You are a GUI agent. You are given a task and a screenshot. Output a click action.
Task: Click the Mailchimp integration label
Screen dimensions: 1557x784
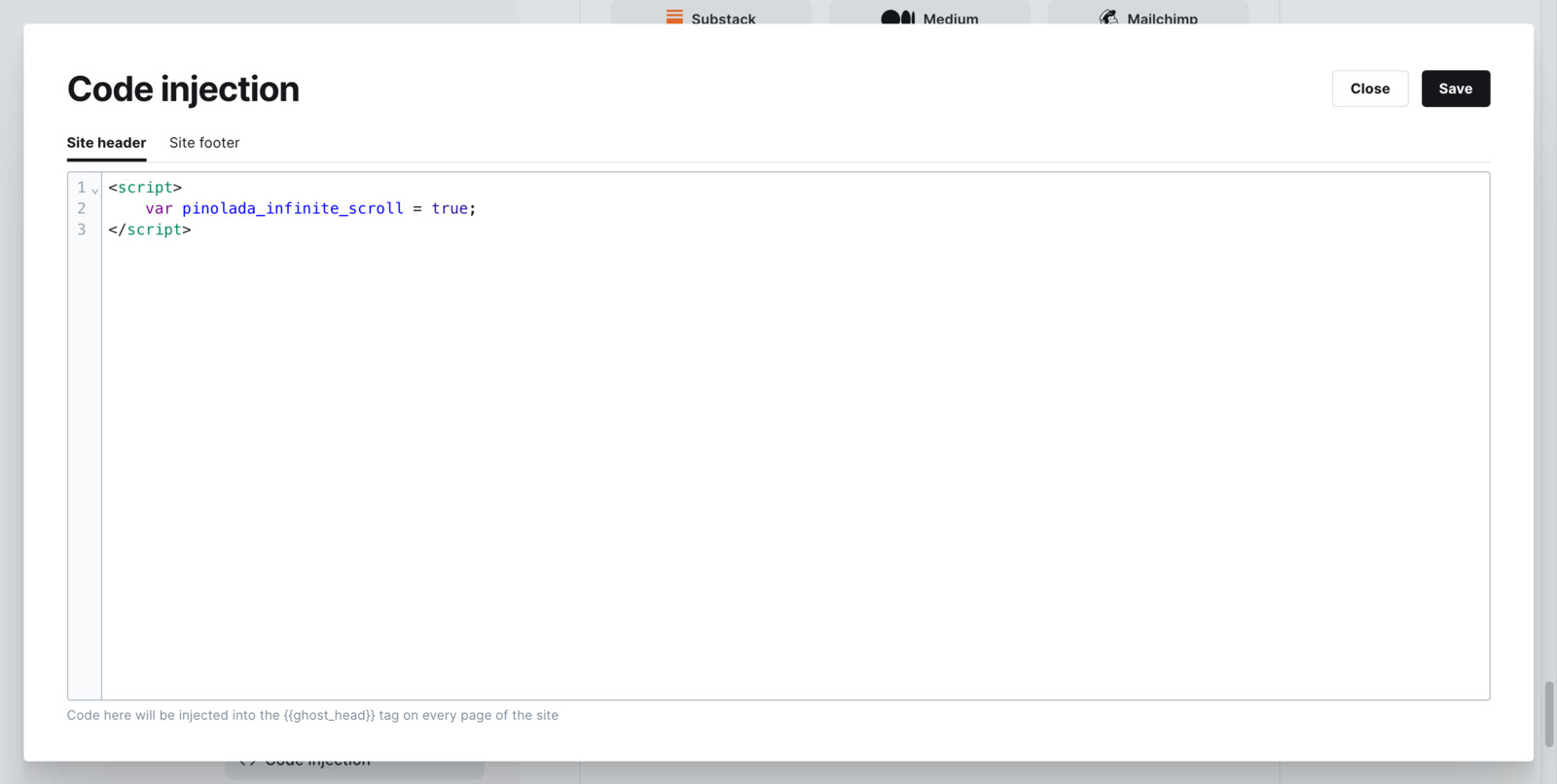tap(1162, 18)
